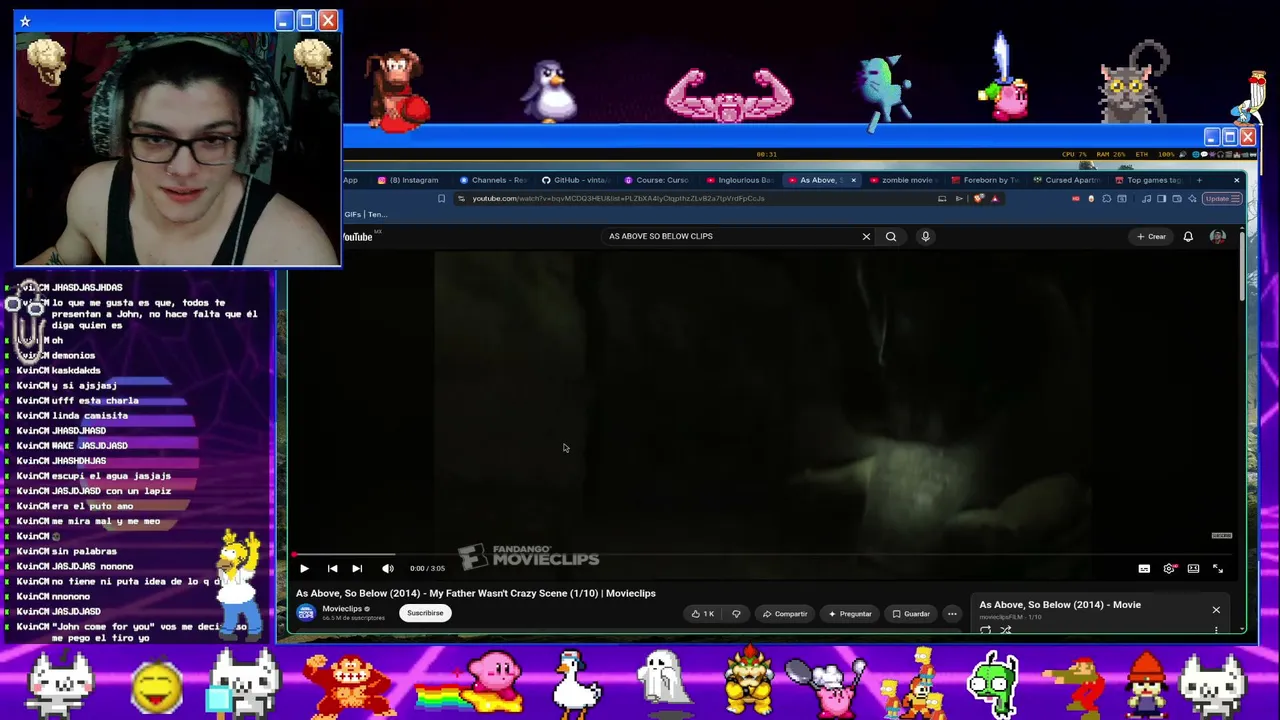Image resolution: width=1280 pixels, height=720 pixels.
Task: Open the GIFs | Tenor bookmark
Action: point(365,214)
